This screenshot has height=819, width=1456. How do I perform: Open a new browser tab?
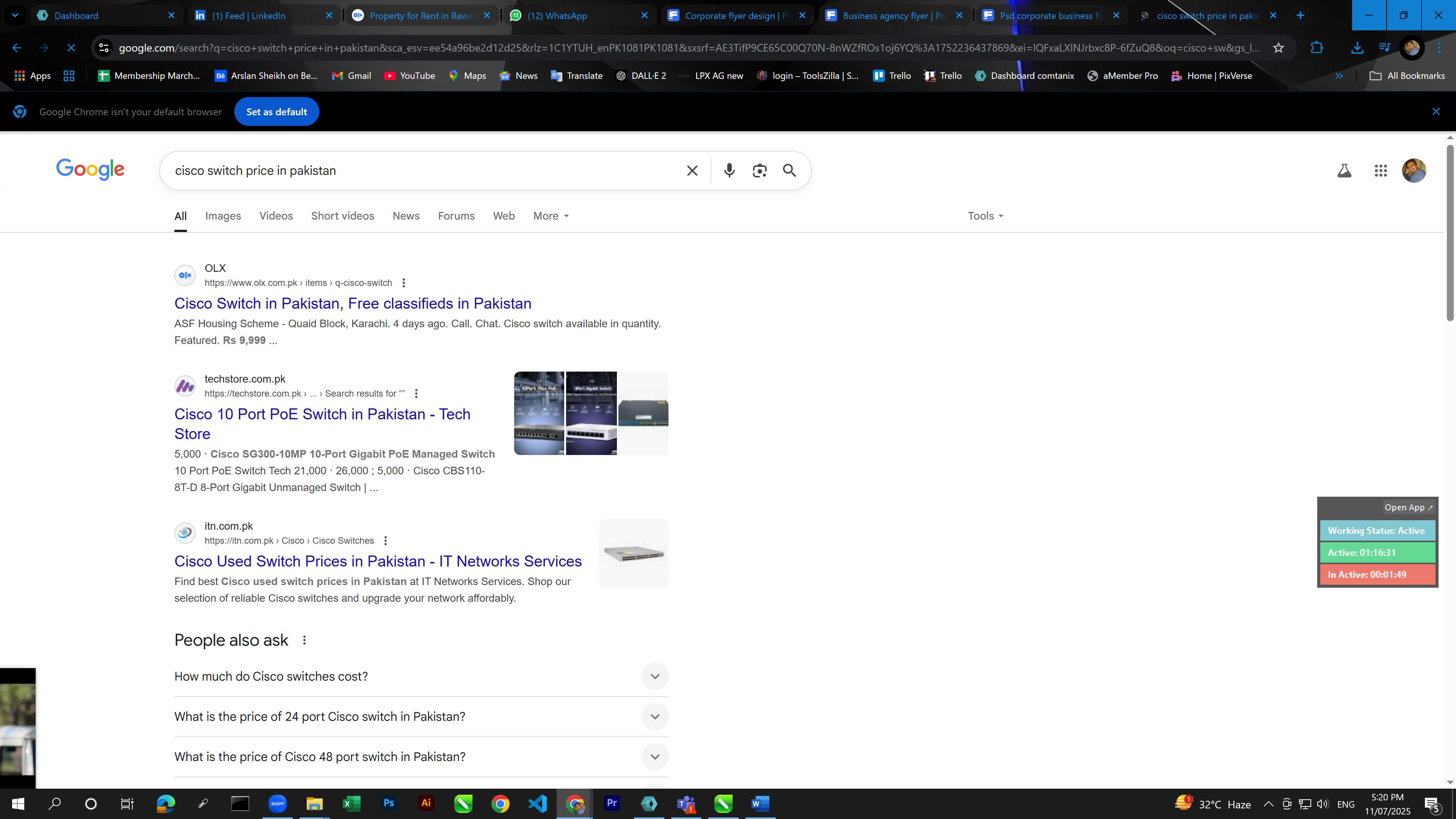tap(1300, 15)
